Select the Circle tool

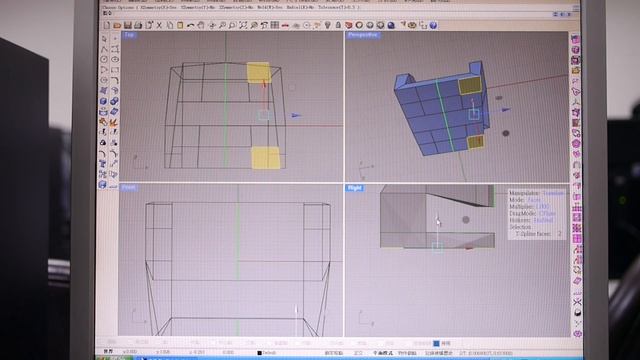point(104,59)
